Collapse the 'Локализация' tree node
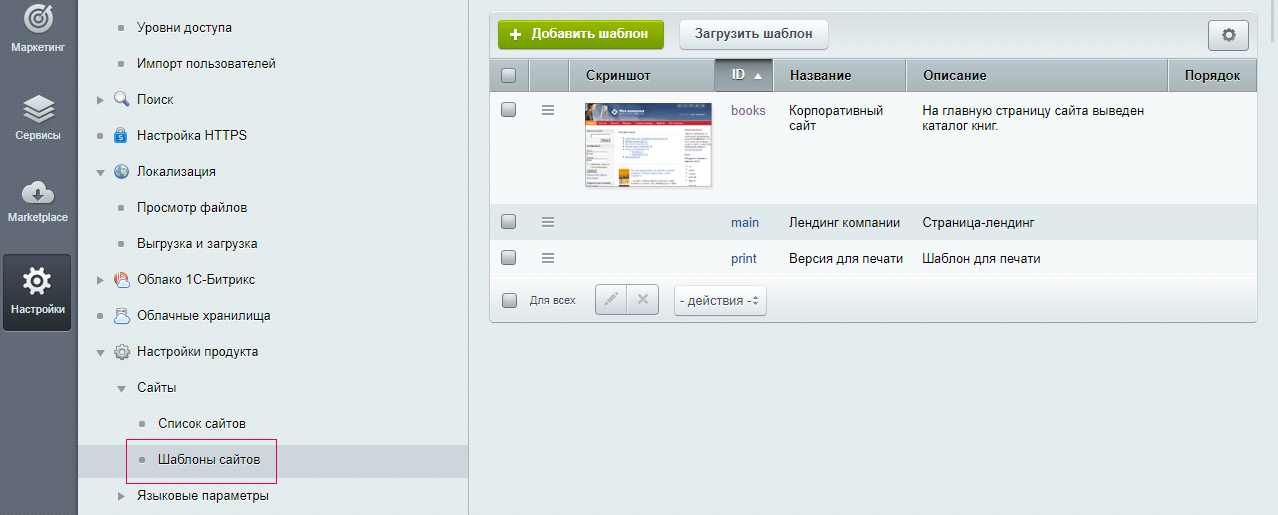 click(x=100, y=172)
